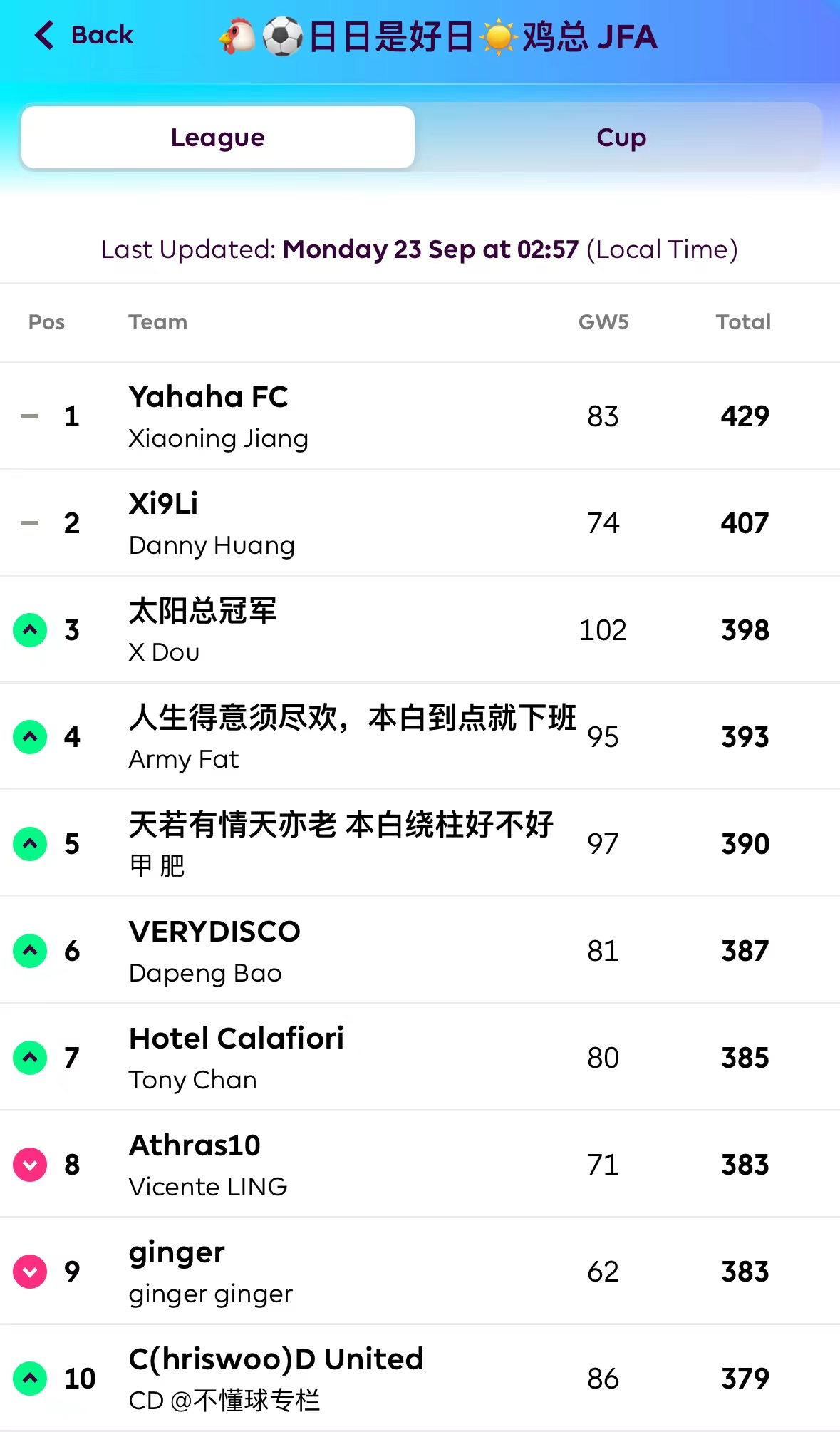
Task: Click green up arrow beside rank 6
Action: coord(30,951)
